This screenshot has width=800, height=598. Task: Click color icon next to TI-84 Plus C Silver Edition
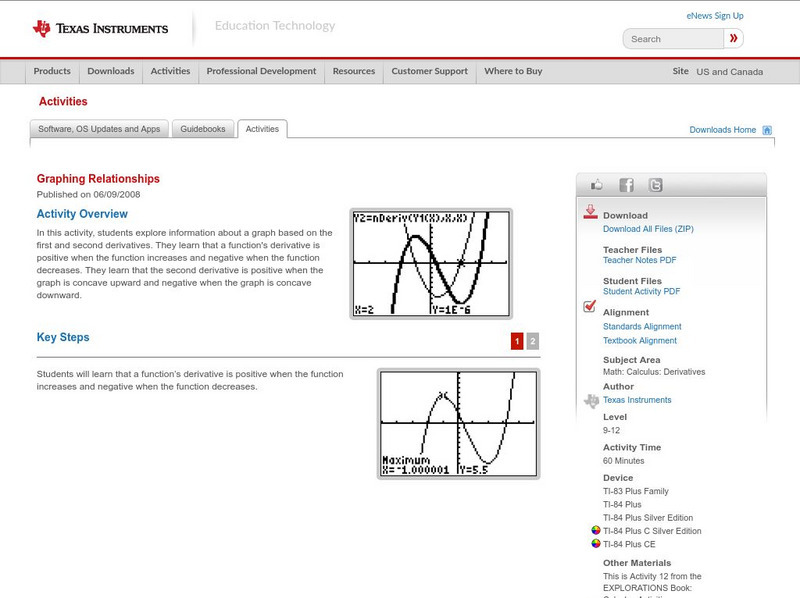pos(595,530)
